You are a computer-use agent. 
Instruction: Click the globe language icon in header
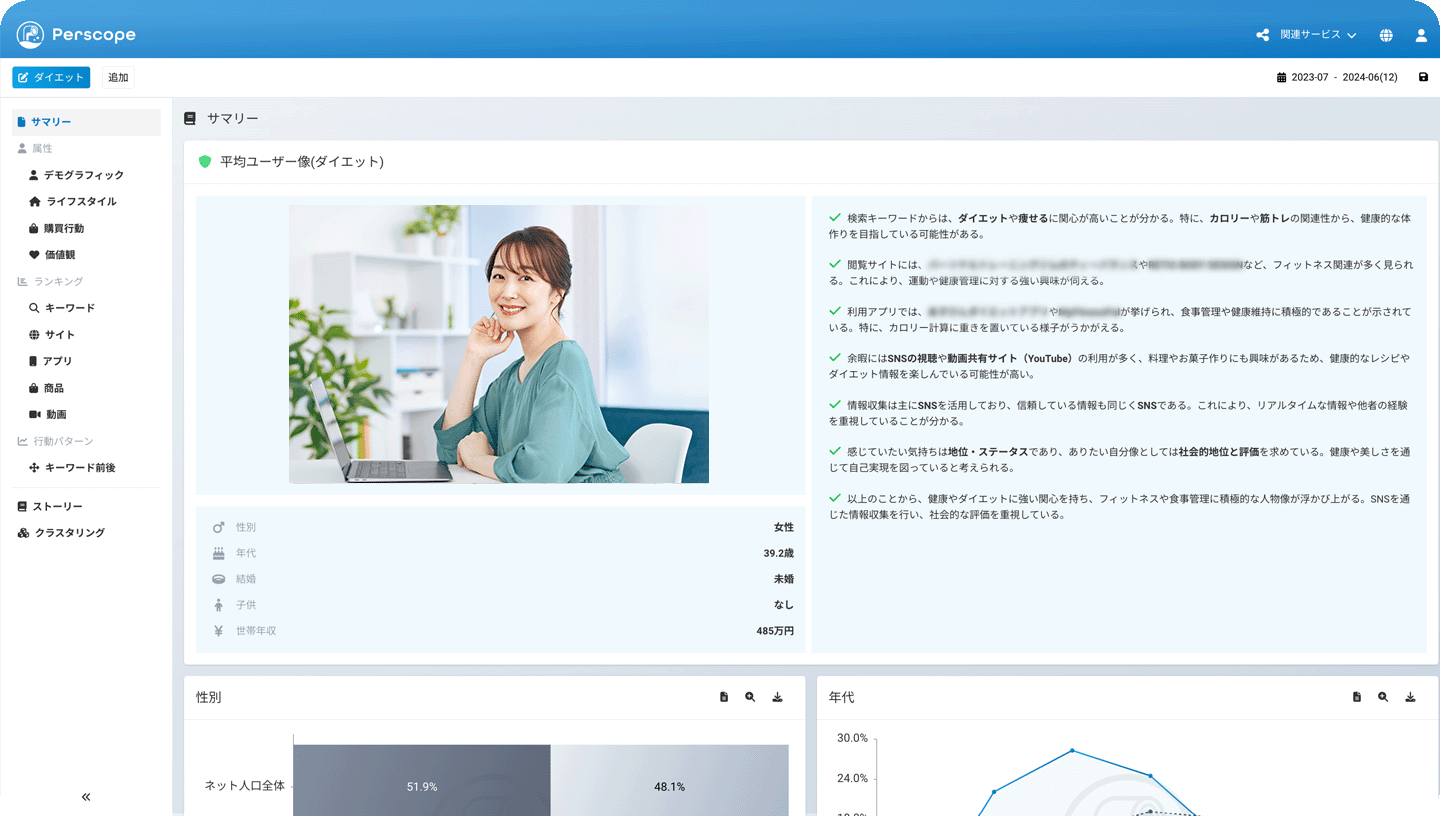[x=1386, y=35]
